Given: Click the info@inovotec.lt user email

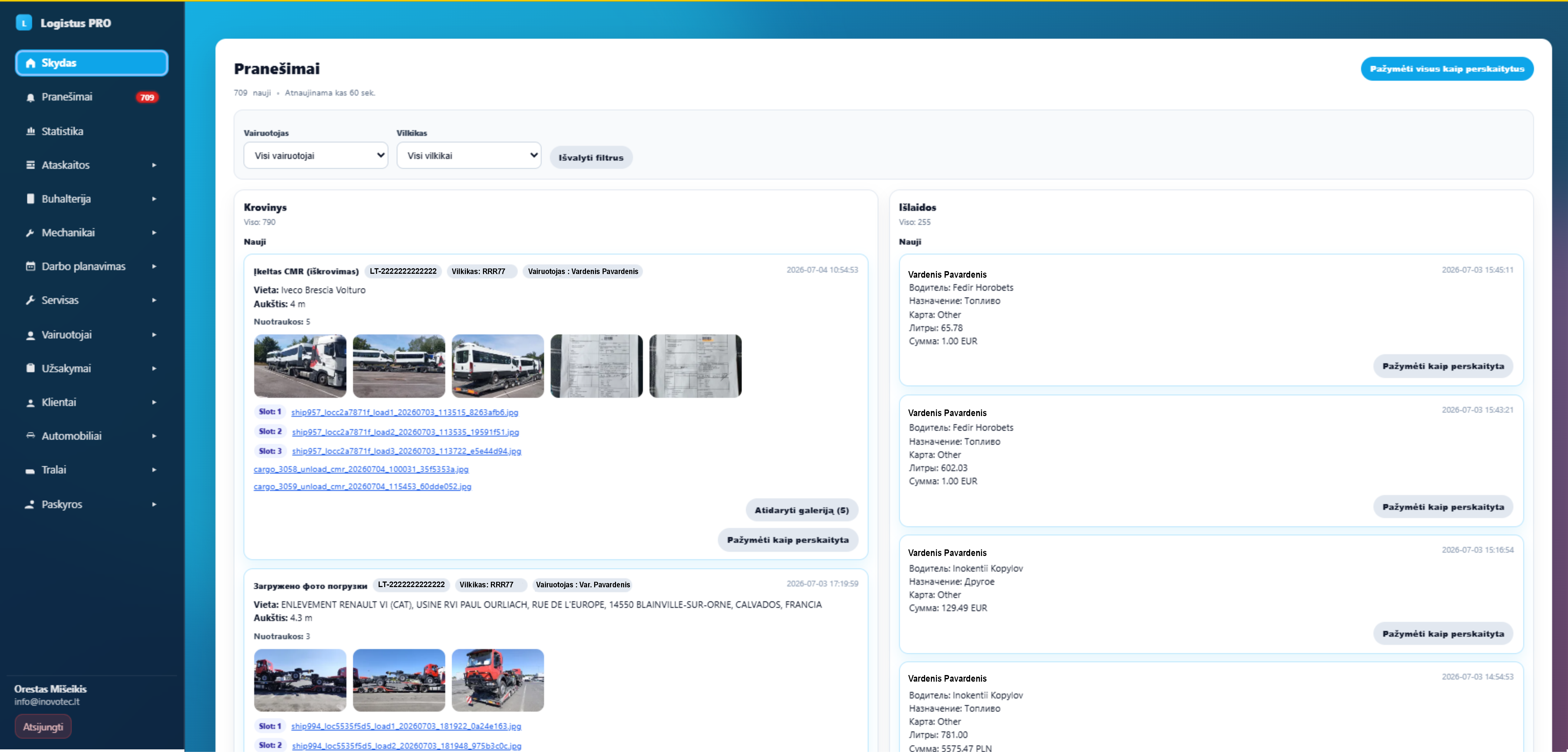Looking at the screenshot, I should click(x=47, y=702).
